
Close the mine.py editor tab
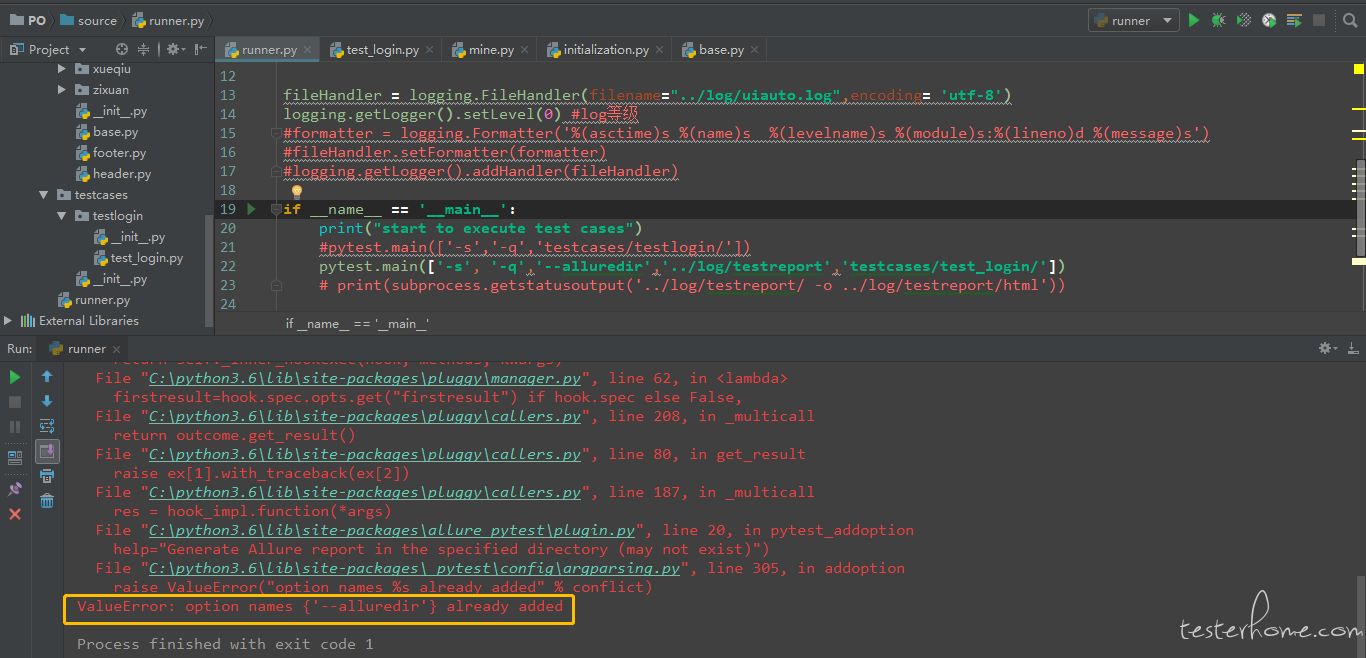[x=525, y=50]
